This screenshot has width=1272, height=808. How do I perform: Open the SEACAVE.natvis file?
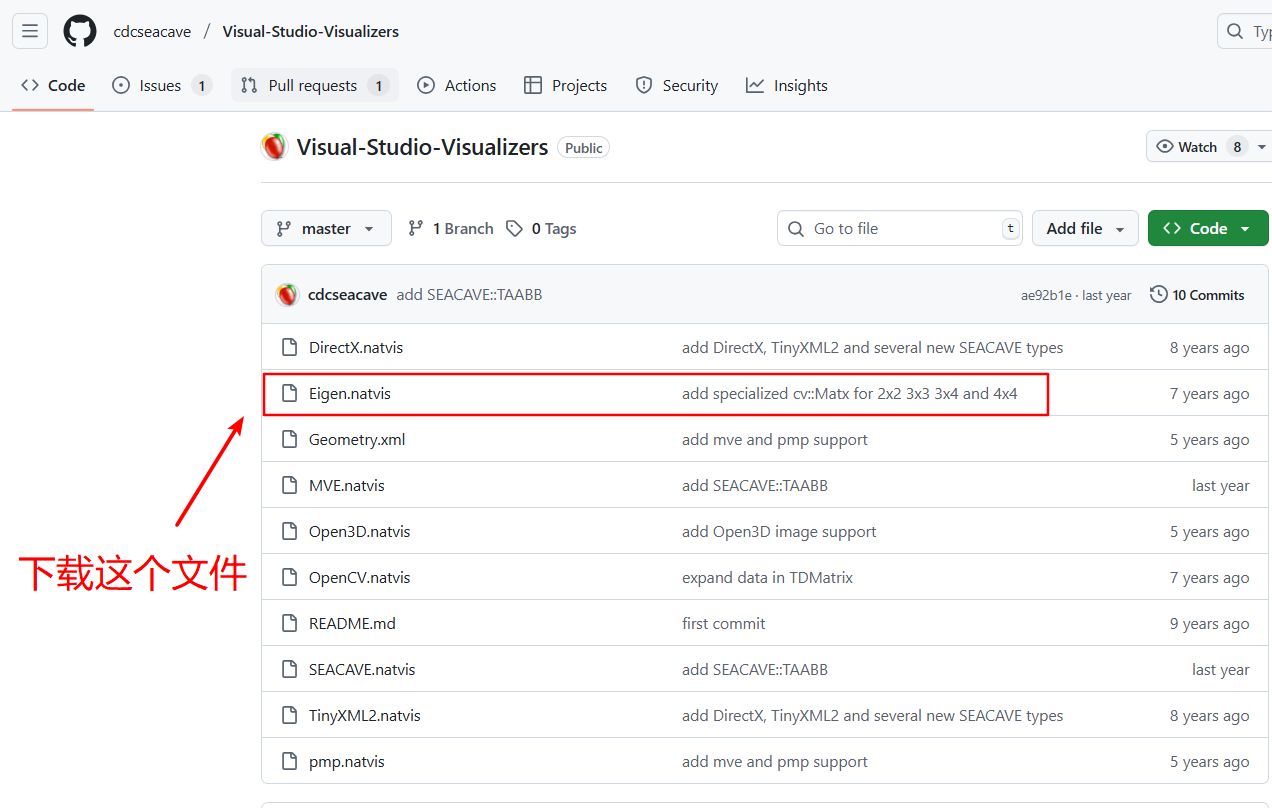(362, 670)
